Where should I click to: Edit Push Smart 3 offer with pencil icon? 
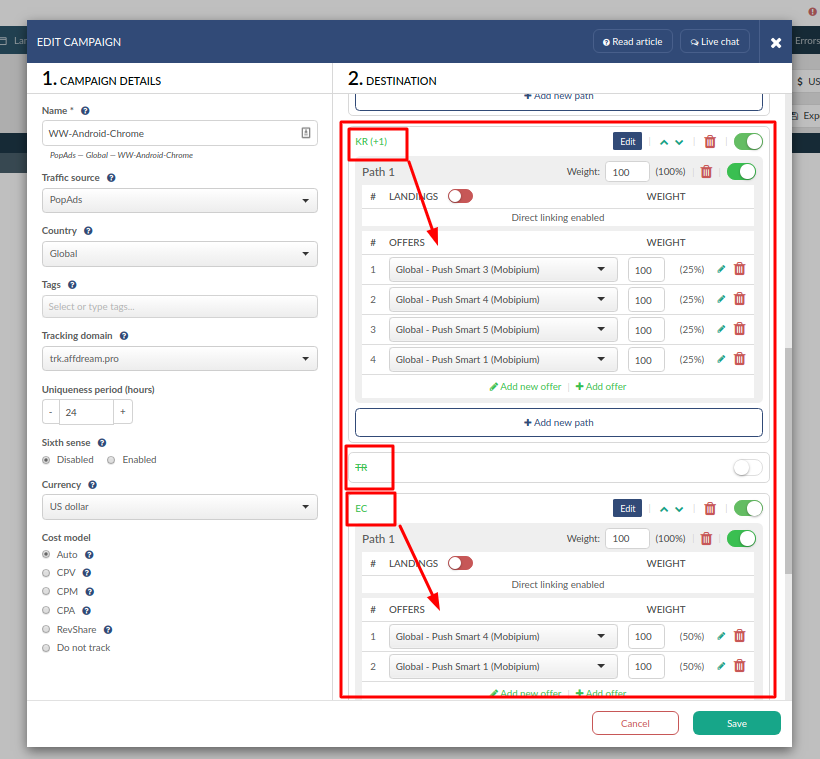click(722, 269)
